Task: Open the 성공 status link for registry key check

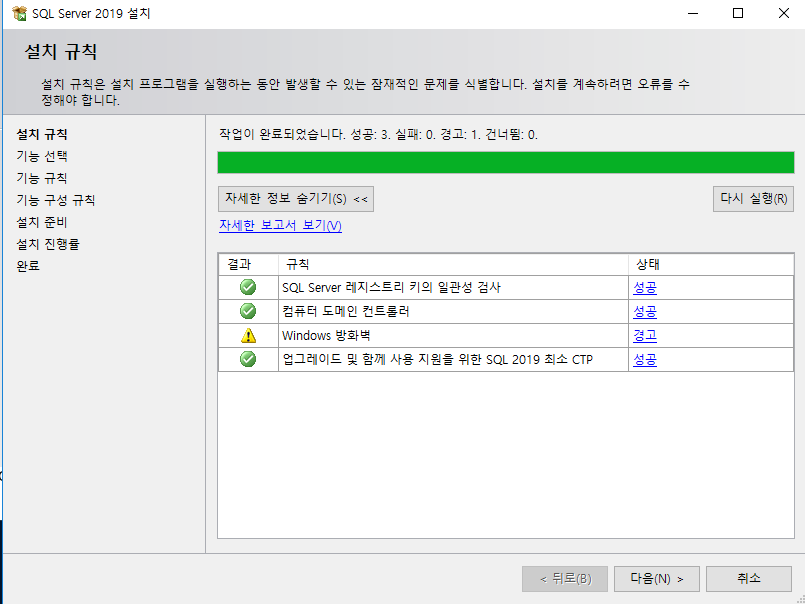Action: click(645, 288)
